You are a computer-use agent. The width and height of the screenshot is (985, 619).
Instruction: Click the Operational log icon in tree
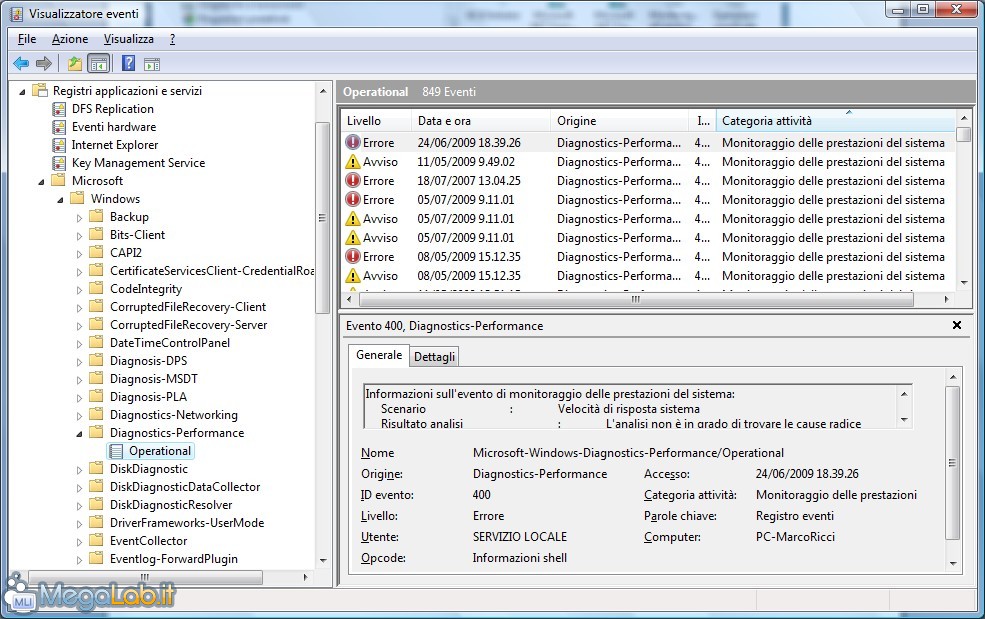click(116, 451)
